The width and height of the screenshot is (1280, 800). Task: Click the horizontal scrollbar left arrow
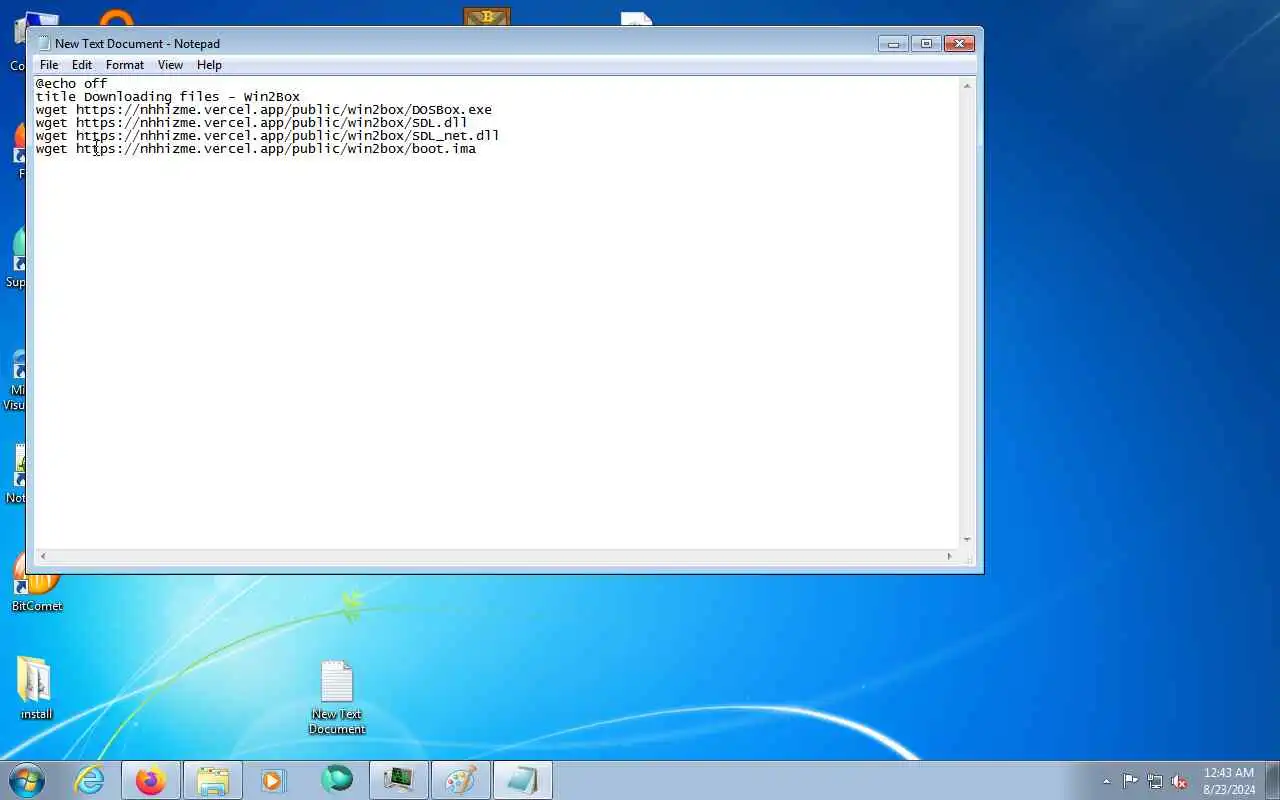coord(43,556)
